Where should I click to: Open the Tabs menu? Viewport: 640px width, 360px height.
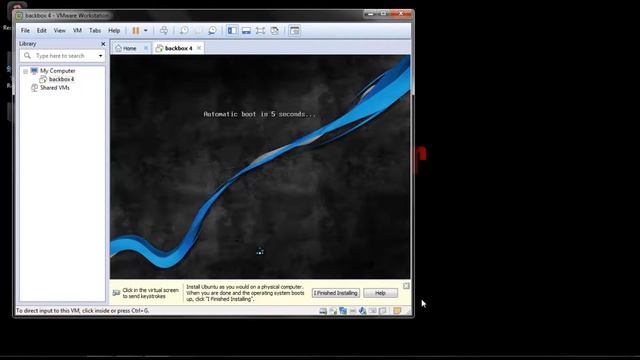[95, 31]
